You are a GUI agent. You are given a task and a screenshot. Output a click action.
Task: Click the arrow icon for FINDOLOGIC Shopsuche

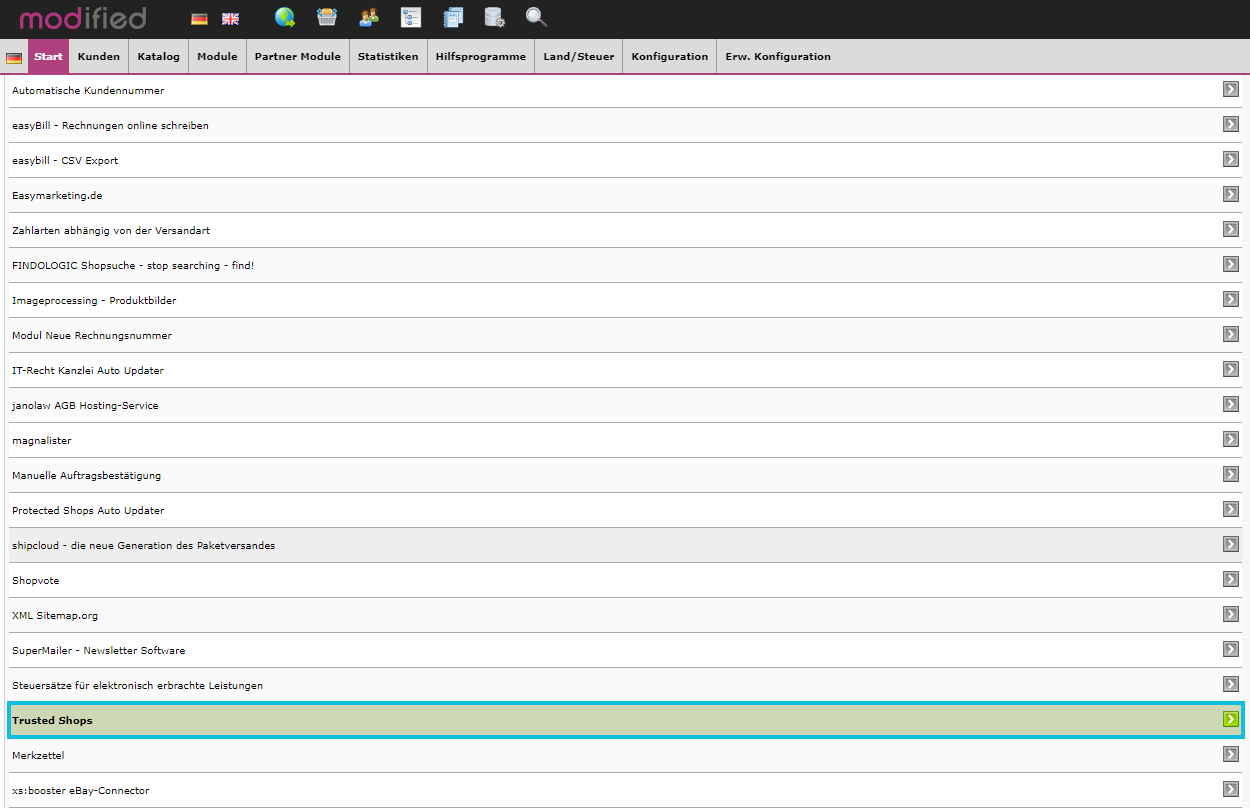[x=1231, y=264]
